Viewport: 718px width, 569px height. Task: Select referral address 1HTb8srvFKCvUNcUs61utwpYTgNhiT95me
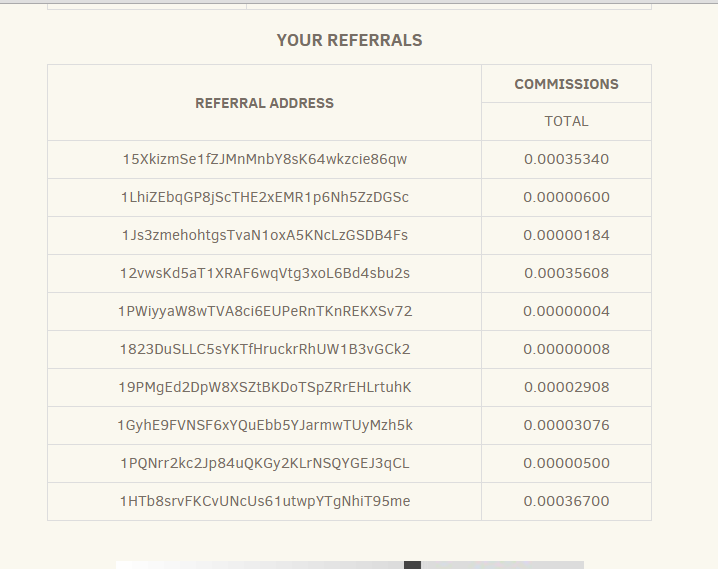pos(265,502)
